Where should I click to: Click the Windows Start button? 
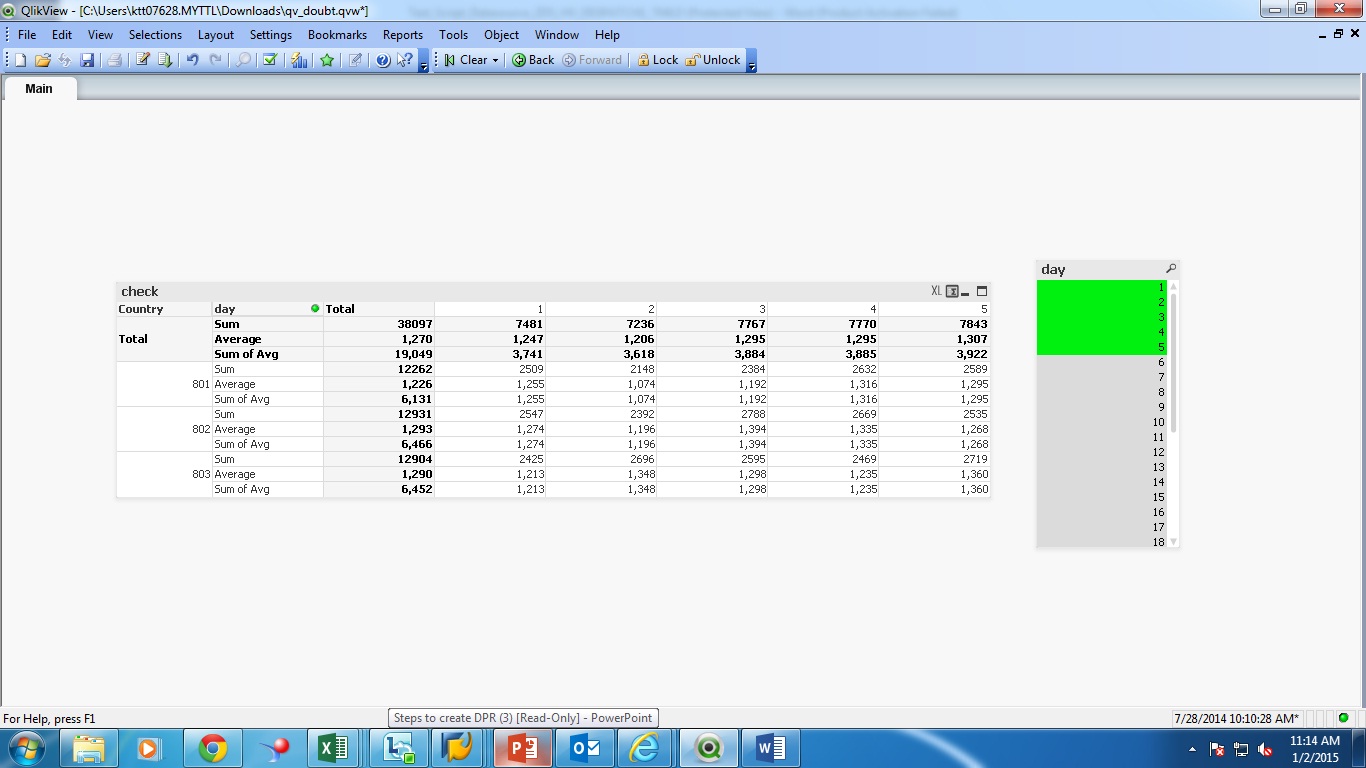click(x=26, y=748)
